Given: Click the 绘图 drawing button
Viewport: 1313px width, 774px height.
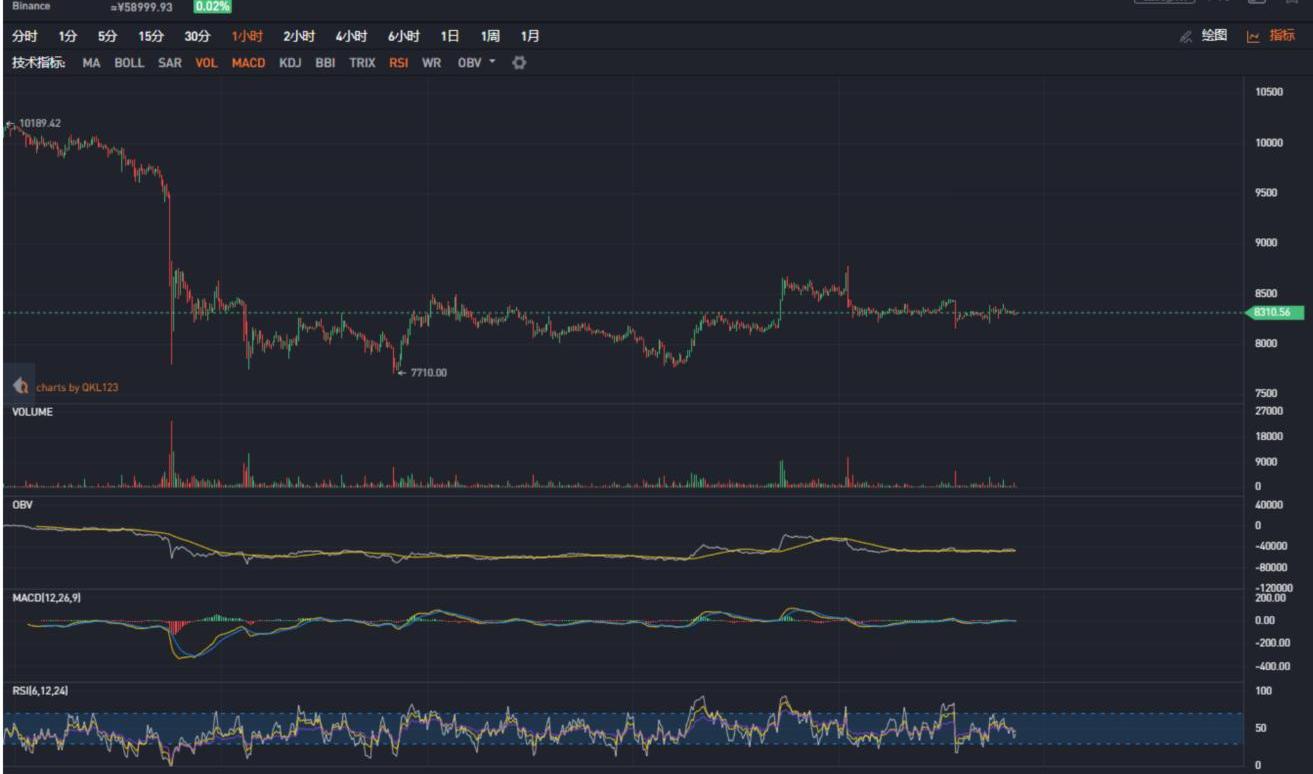Looking at the screenshot, I should (x=1214, y=36).
